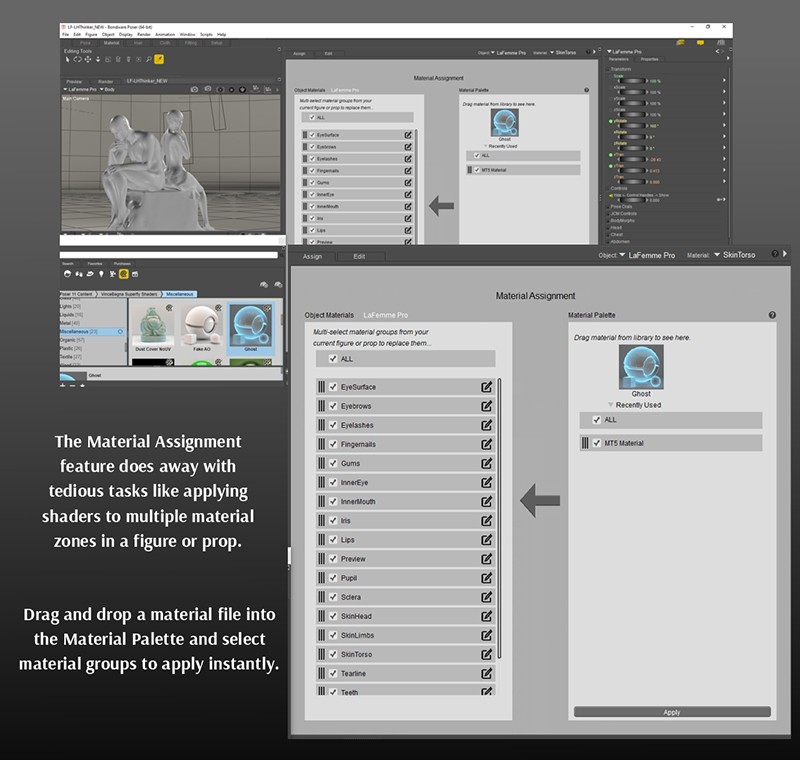Click the EyeSurface edit icon in the enlarged panel
Image resolution: width=800 pixels, height=760 pixels.
(487, 387)
